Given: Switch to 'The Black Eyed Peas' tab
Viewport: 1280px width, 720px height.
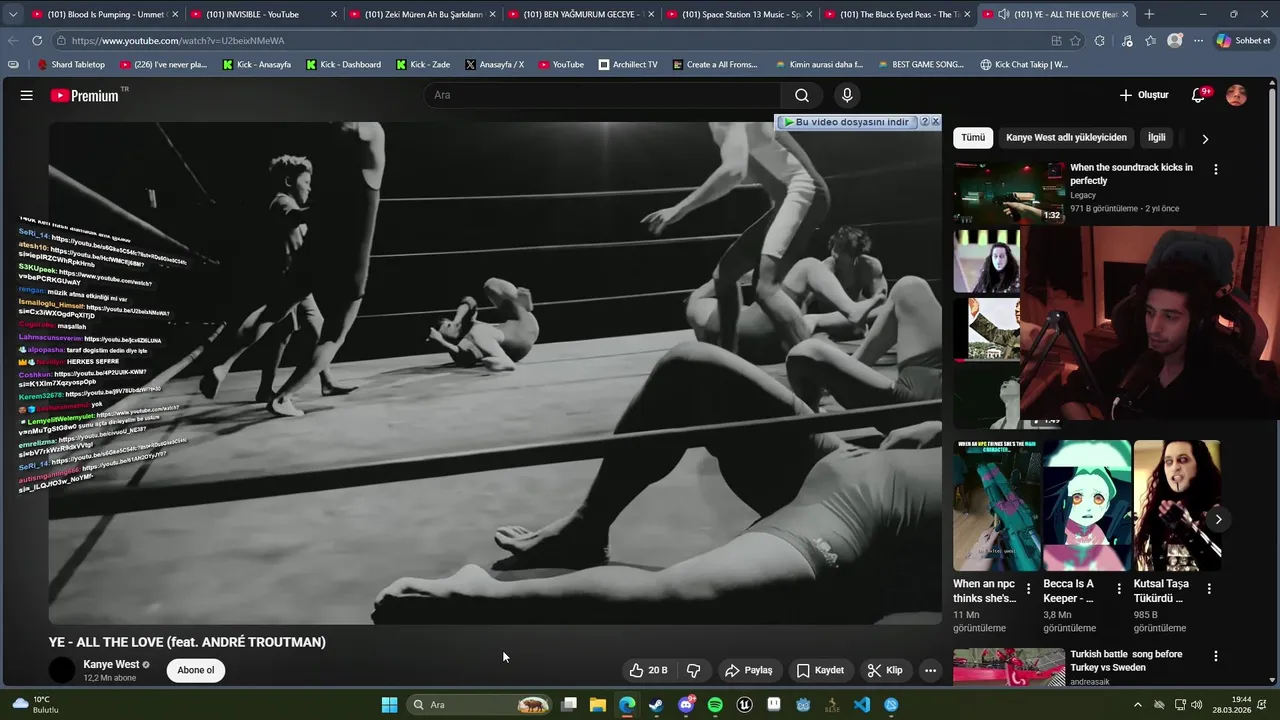Looking at the screenshot, I should click(896, 14).
